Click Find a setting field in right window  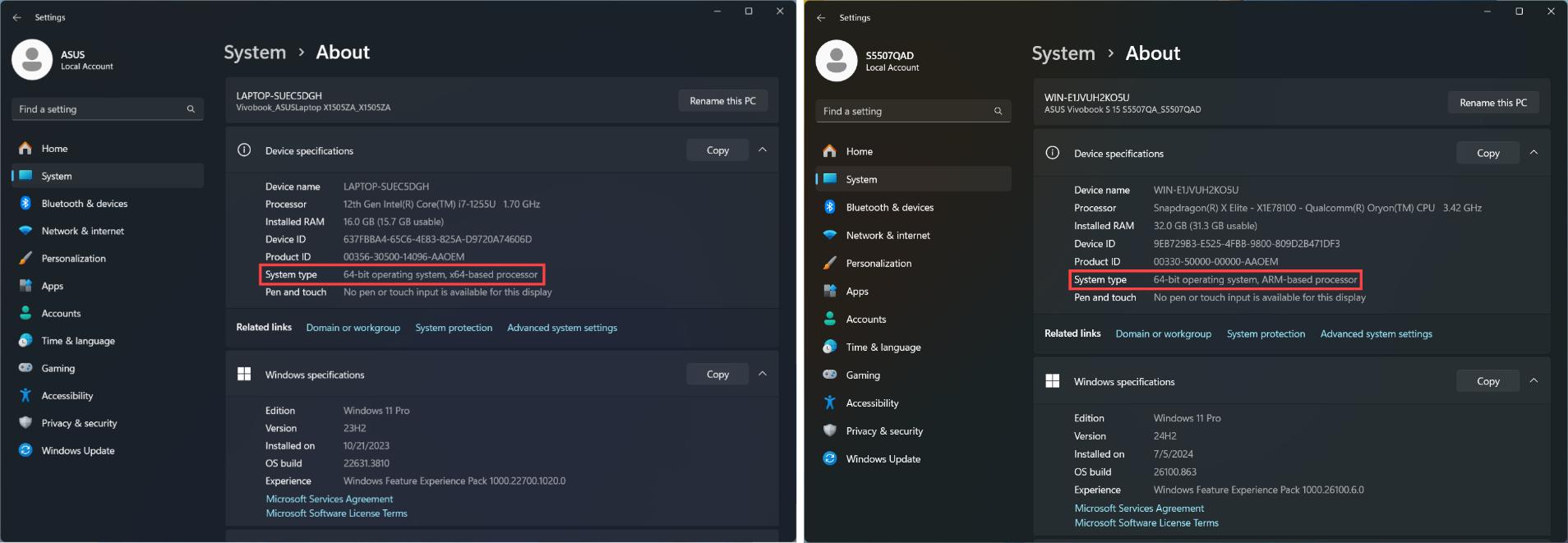tap(913, 111)
